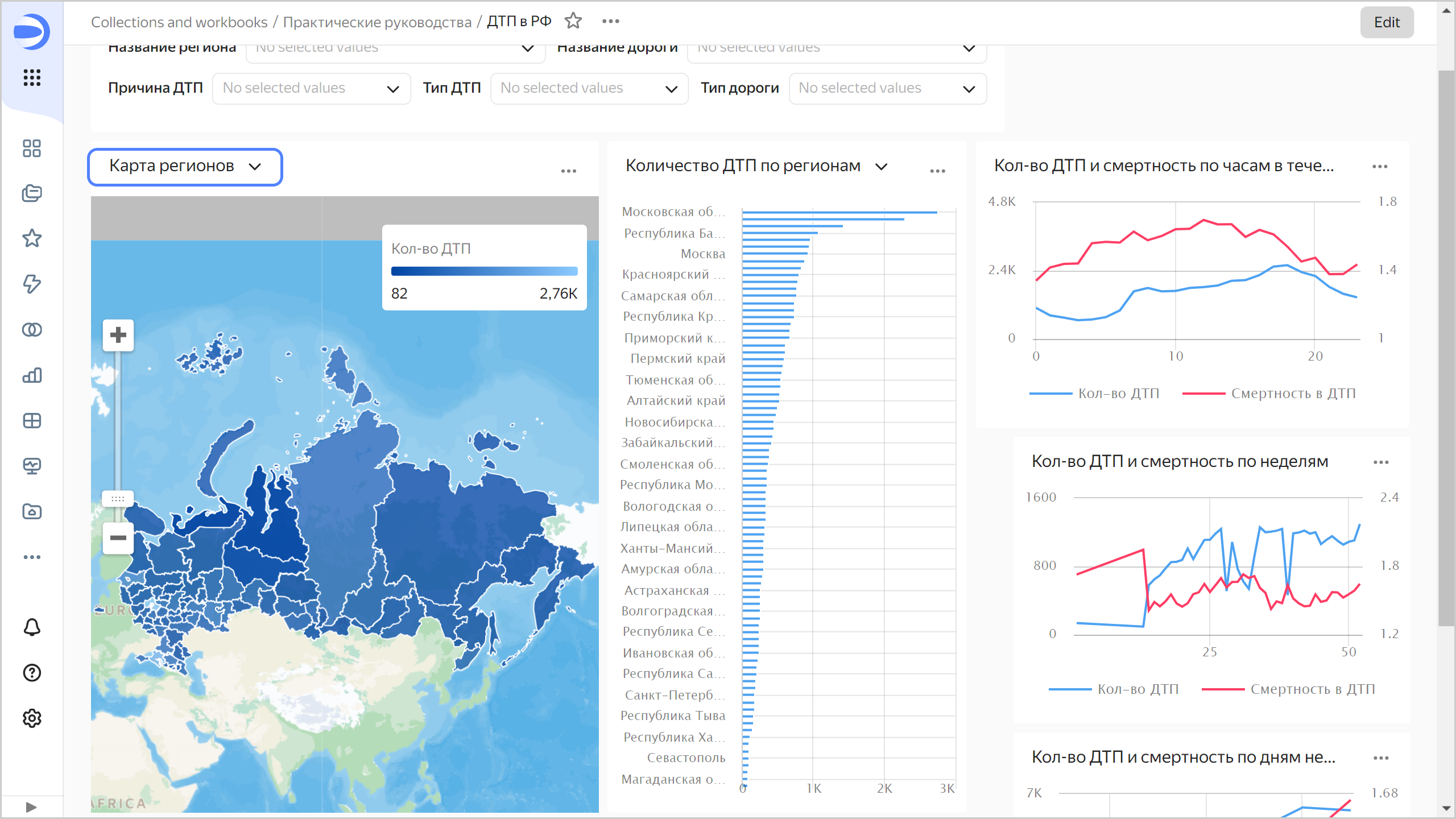The image size is (1456, 819).
Task: Zoom out on the regions map
Action: click(x=118, y=537)
